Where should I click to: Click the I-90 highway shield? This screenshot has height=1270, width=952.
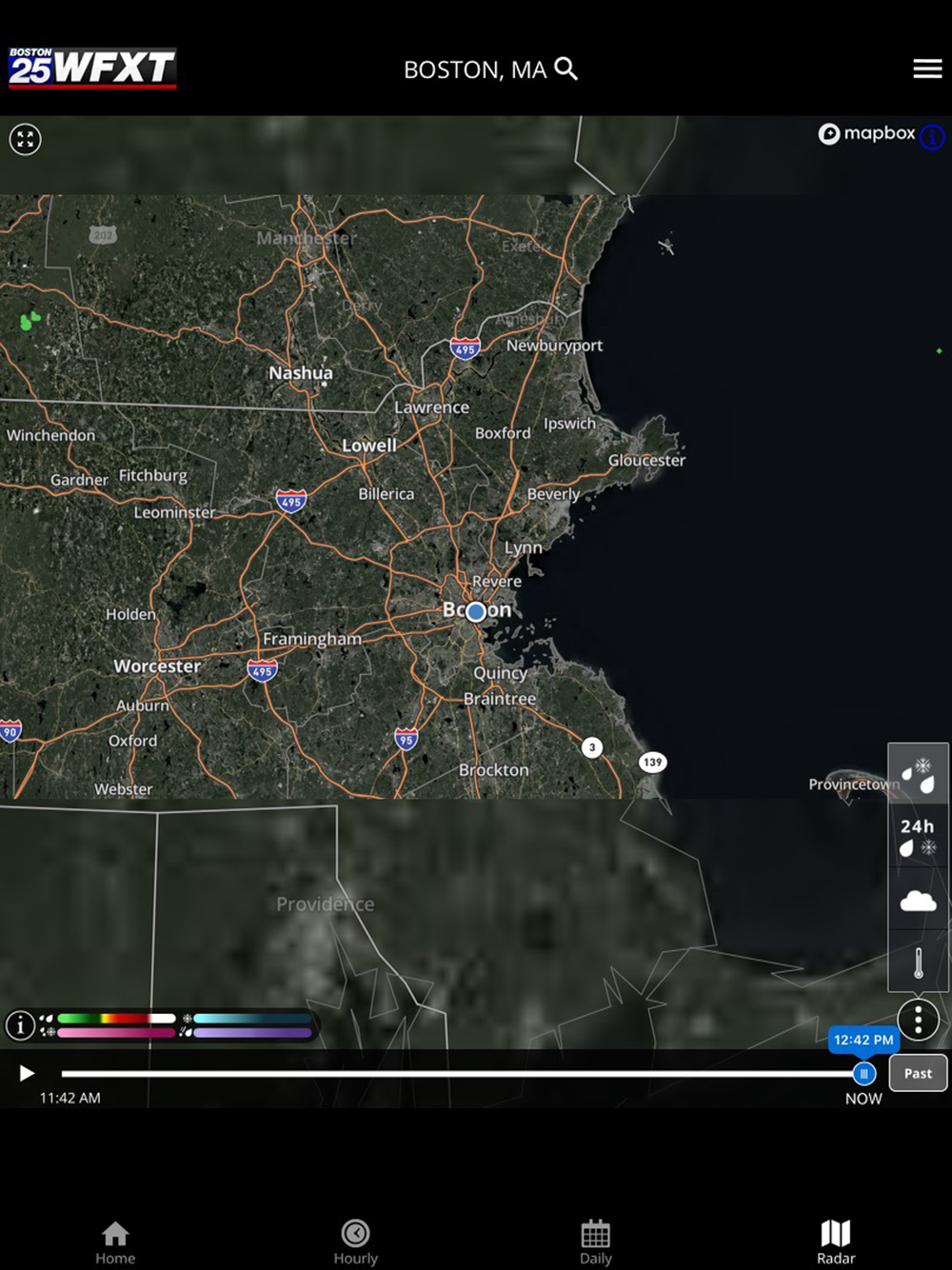[x=10, y=731]
